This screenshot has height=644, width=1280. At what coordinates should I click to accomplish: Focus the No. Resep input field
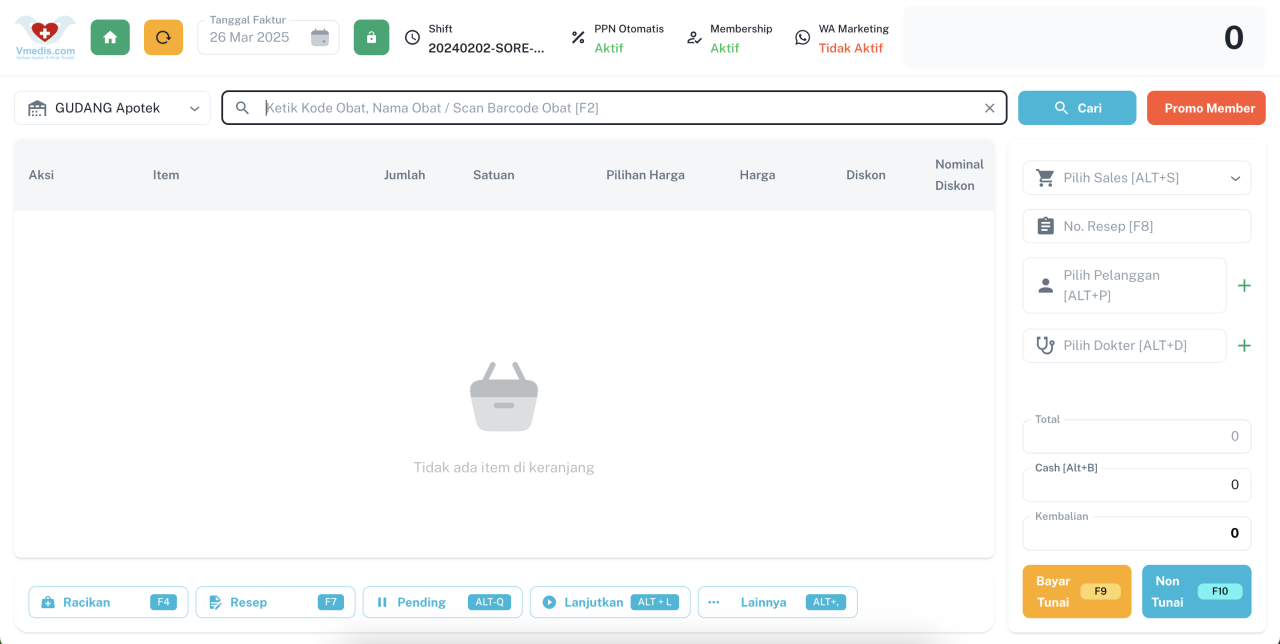1136,226
